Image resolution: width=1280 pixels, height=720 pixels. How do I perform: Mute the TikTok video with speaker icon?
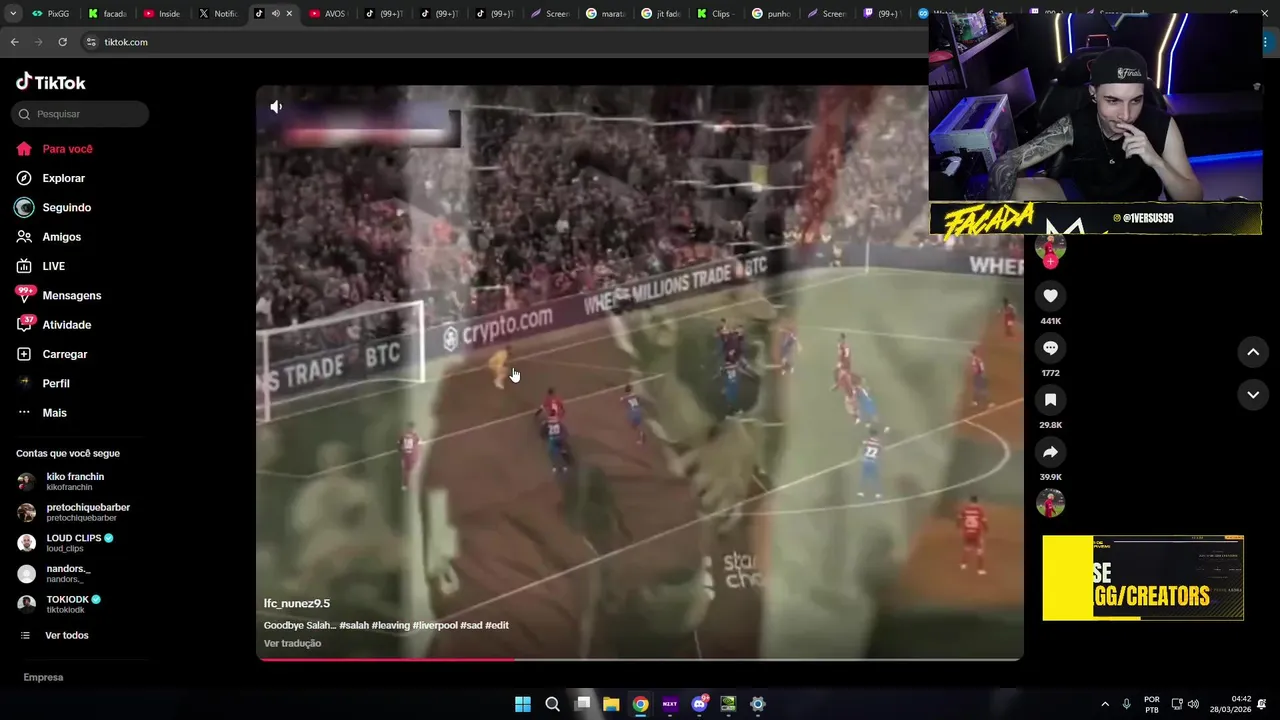click(276, 107)
